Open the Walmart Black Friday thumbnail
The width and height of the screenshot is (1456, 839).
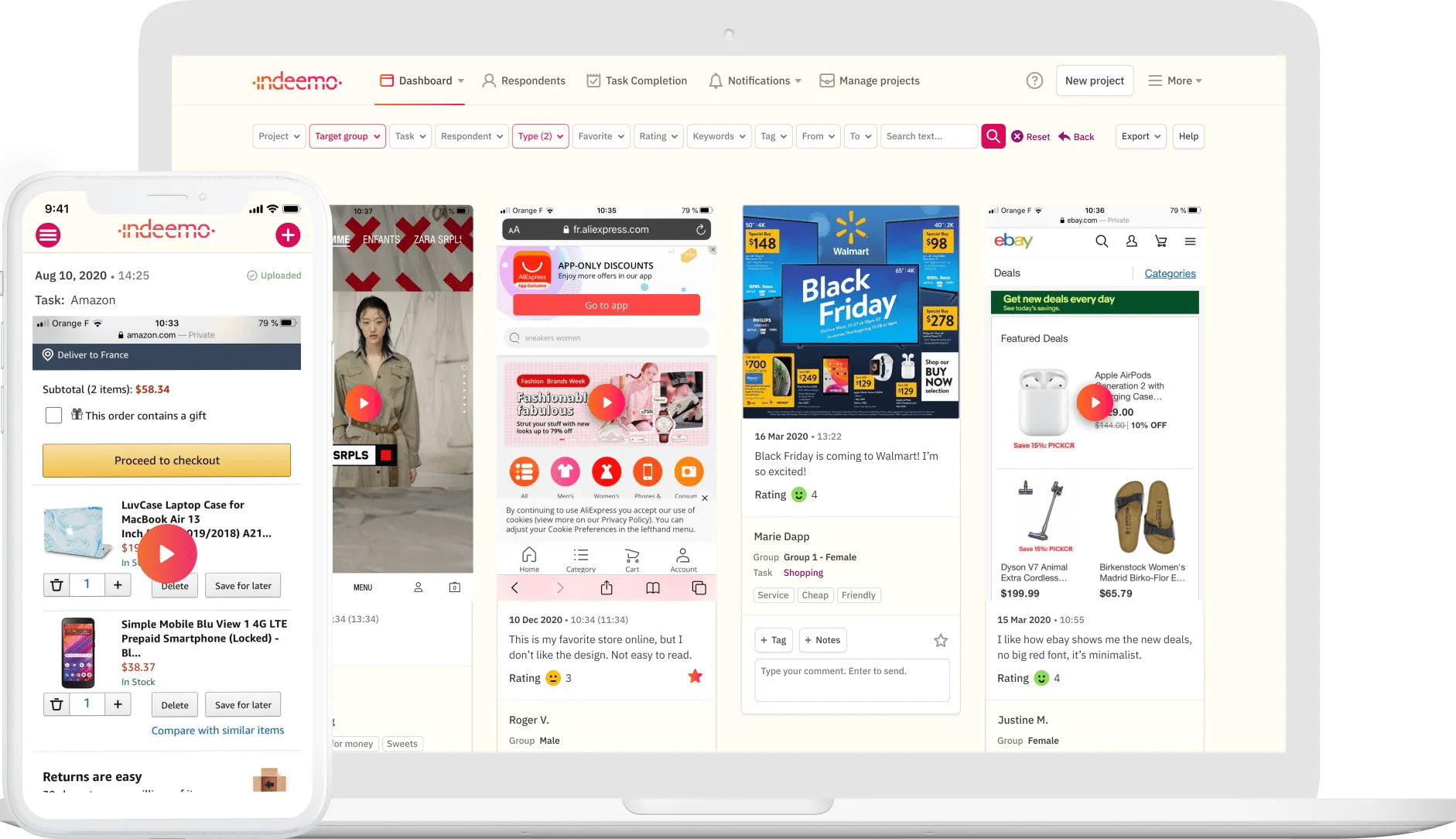pyautogui.click(x=851, y=312)
